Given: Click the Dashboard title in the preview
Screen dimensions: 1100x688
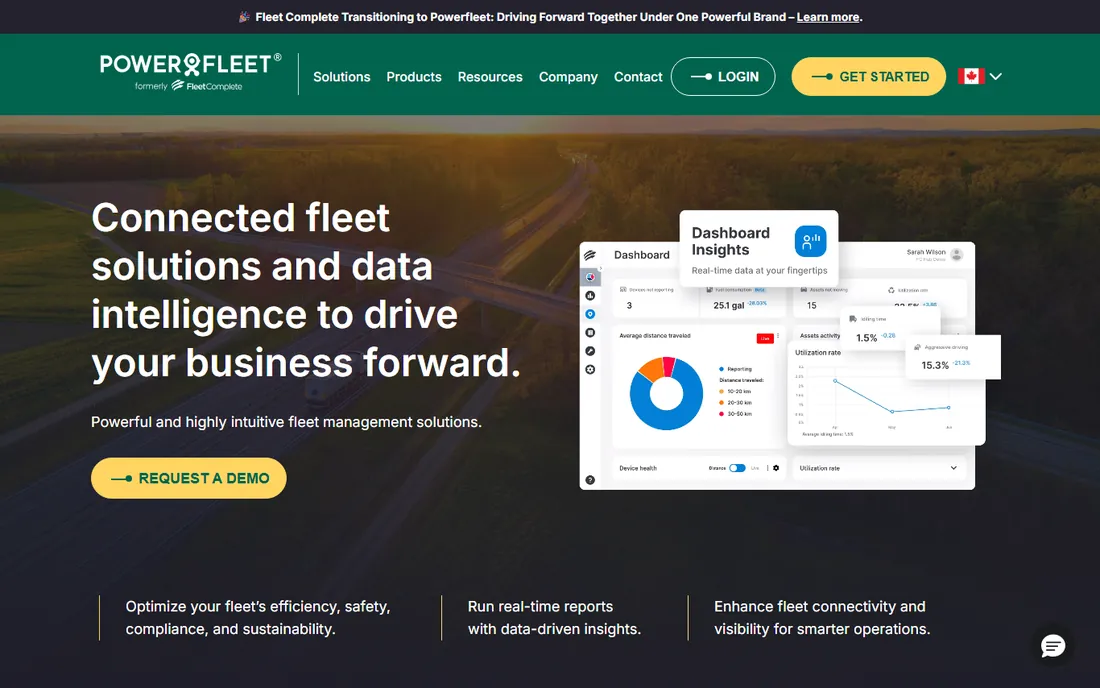Looking at the screenshot, I should [641, 255].
